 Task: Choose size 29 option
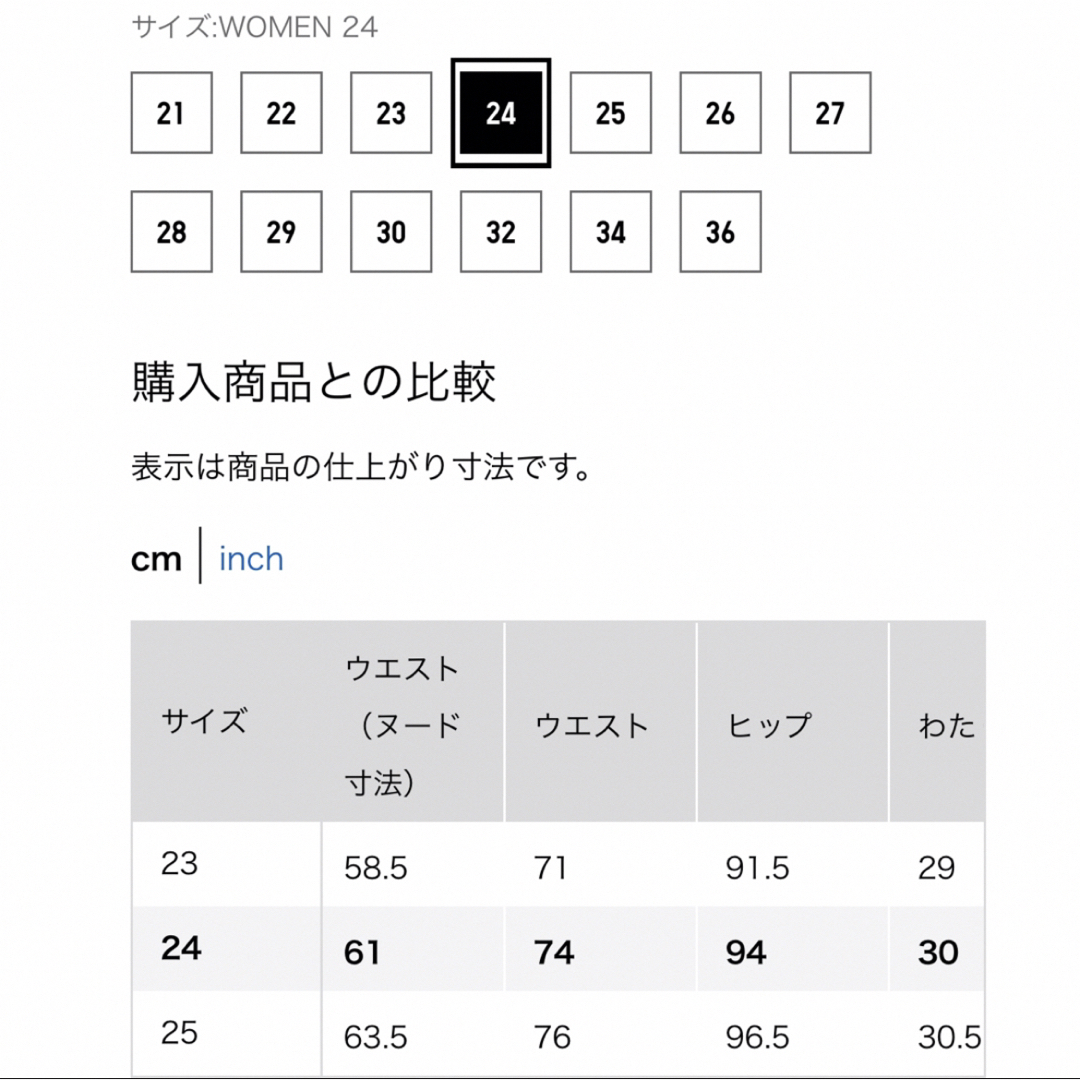click(x=281, y=232)
